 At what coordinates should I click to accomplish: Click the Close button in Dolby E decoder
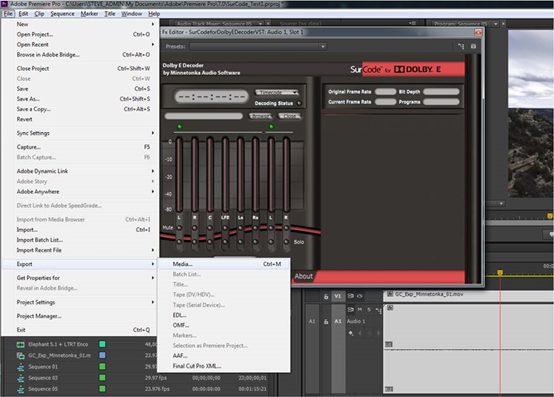tap(290, 116)
